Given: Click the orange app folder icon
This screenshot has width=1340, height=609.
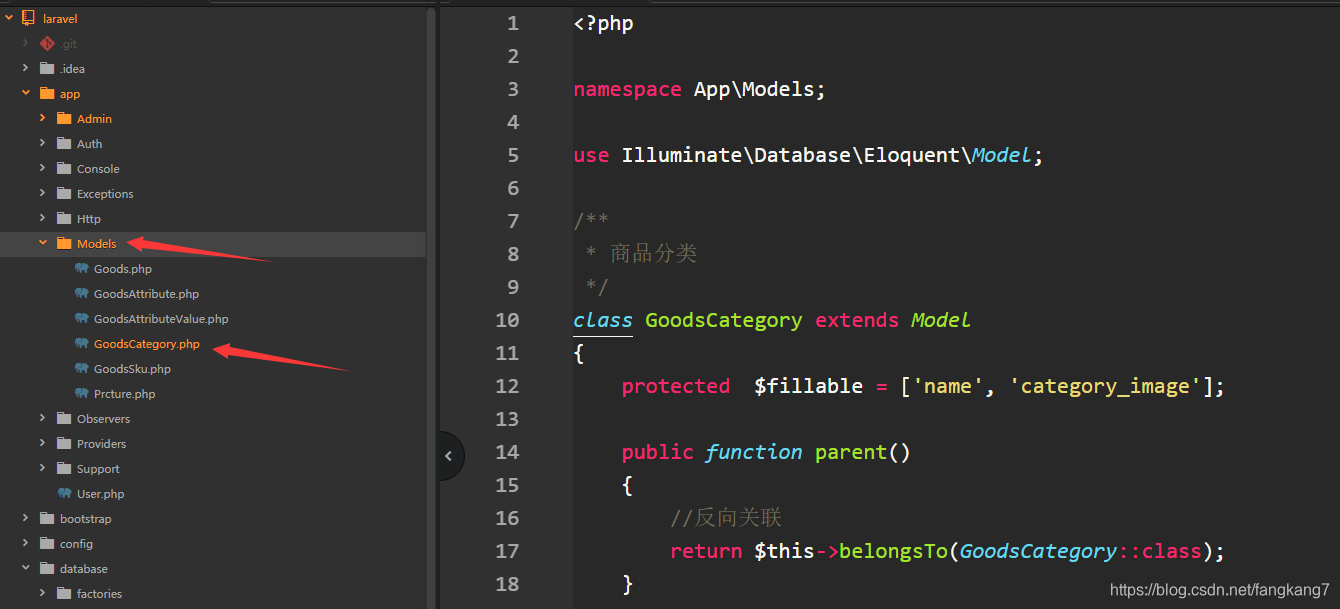Looking at the screenshot, I should click(46, 94).
